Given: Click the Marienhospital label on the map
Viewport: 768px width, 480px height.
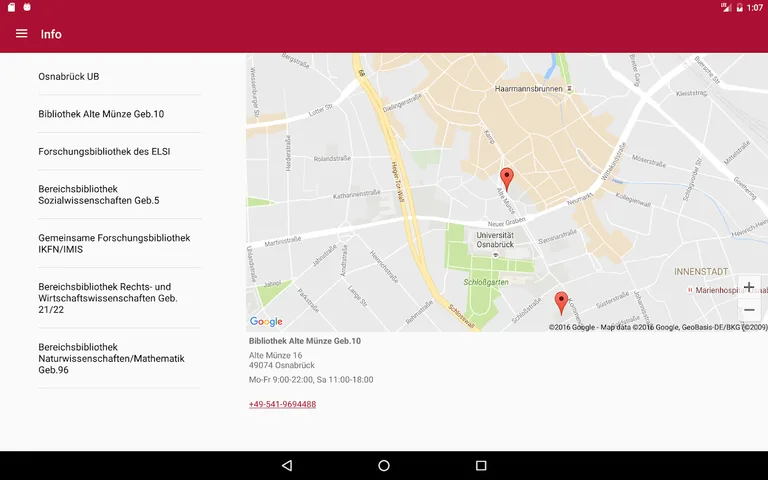Looking at the screenshot, I should (x=726, y=290).
